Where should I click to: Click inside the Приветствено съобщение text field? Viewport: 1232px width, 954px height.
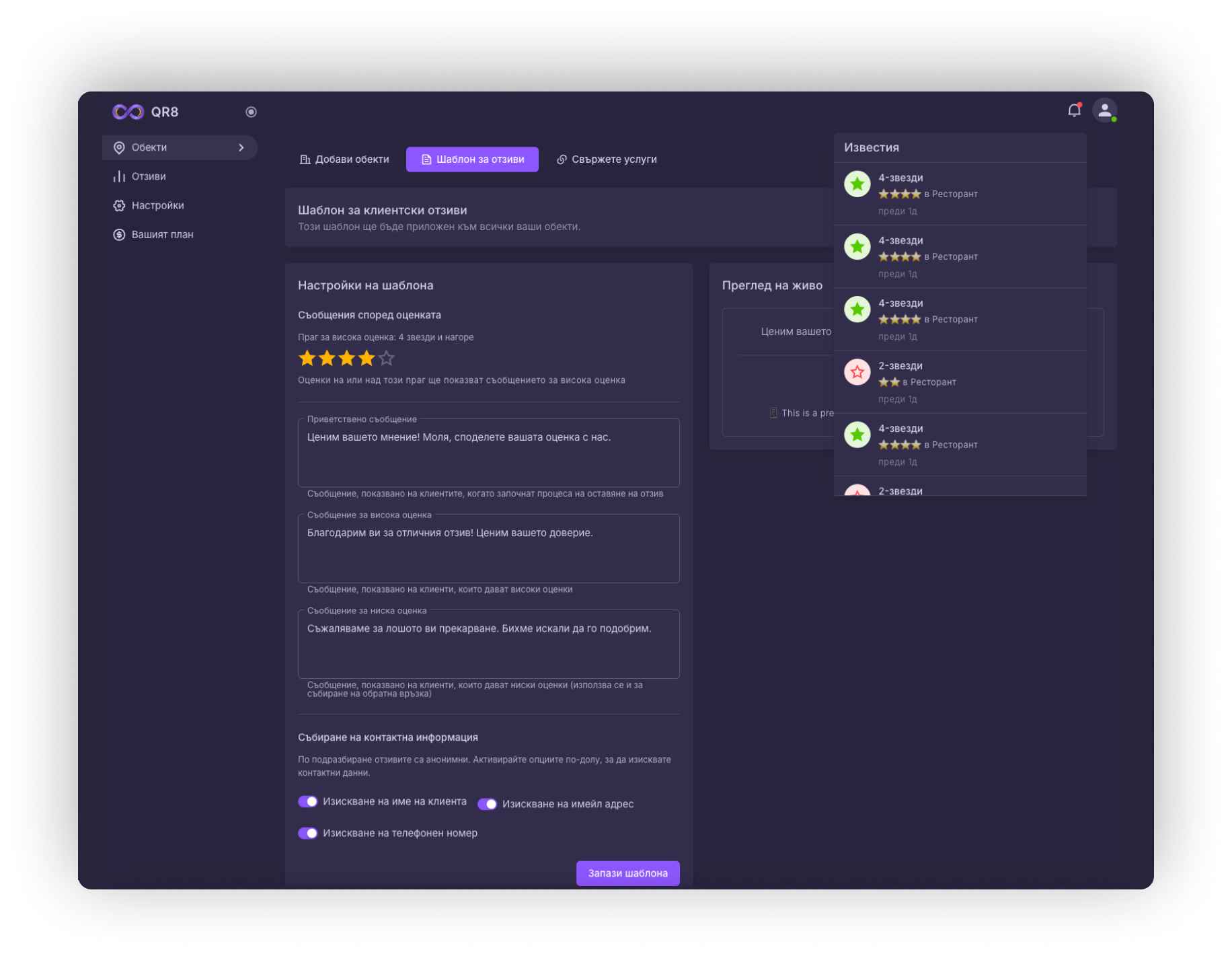(x=489, y=452)
